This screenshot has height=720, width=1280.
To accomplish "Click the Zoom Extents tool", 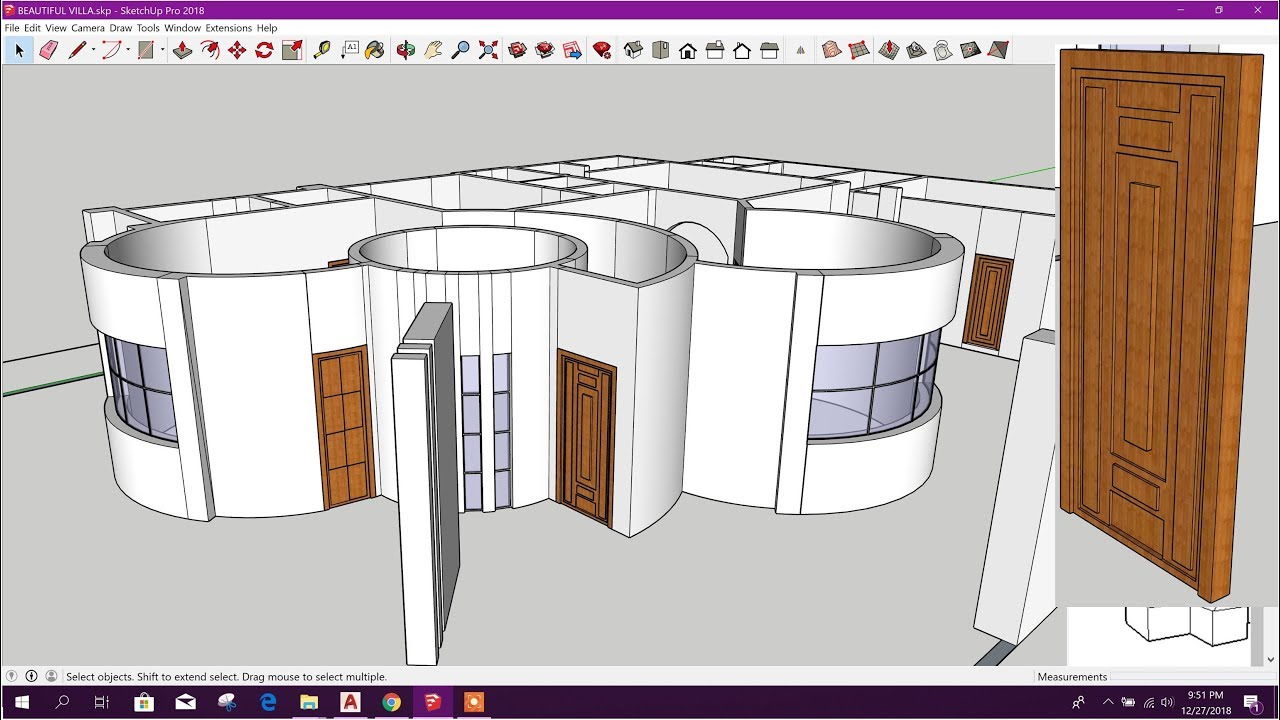I will click(488, 50).
